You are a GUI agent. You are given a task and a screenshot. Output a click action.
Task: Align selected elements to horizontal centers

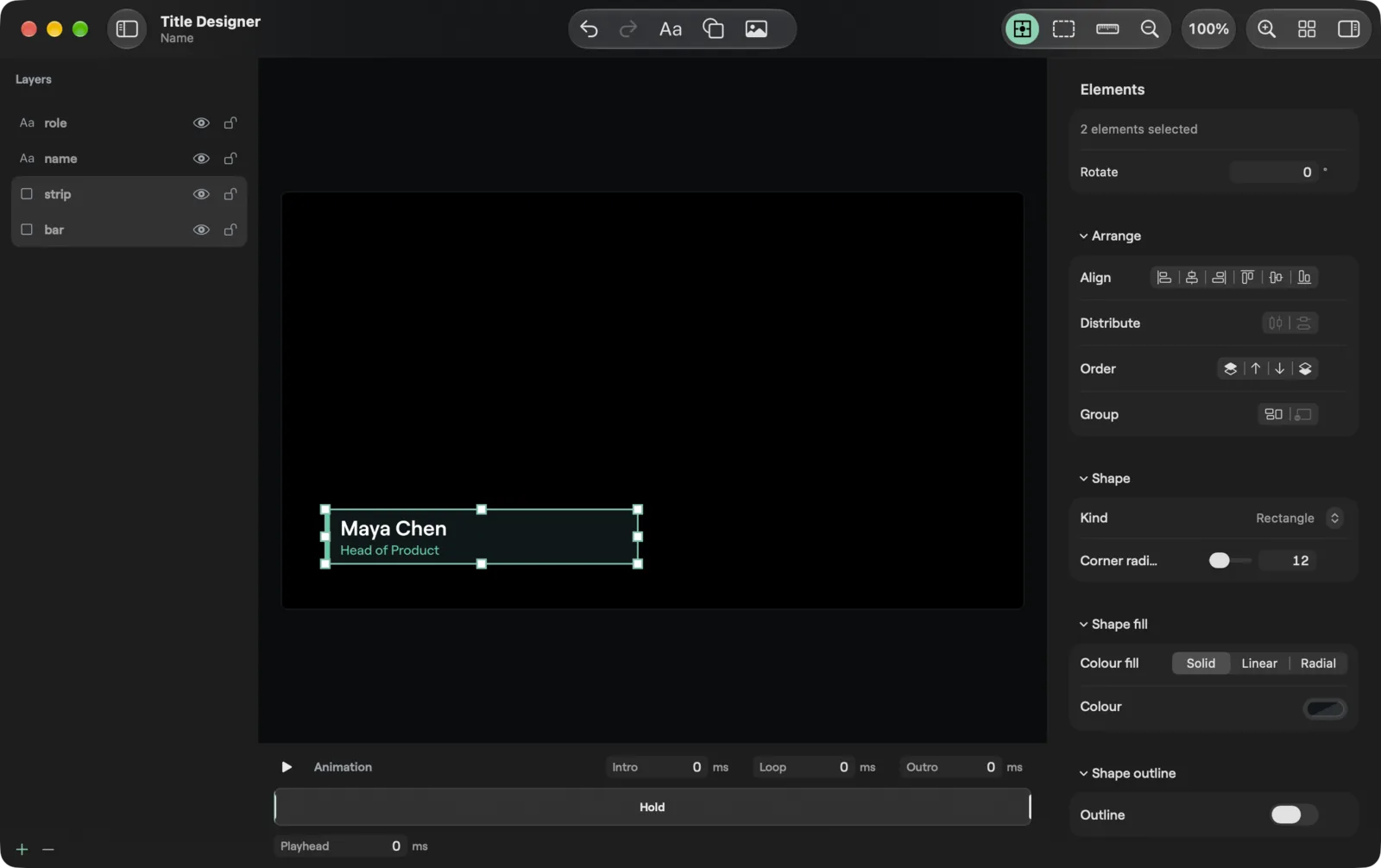pyautogui.click(x=1191, y=277)
